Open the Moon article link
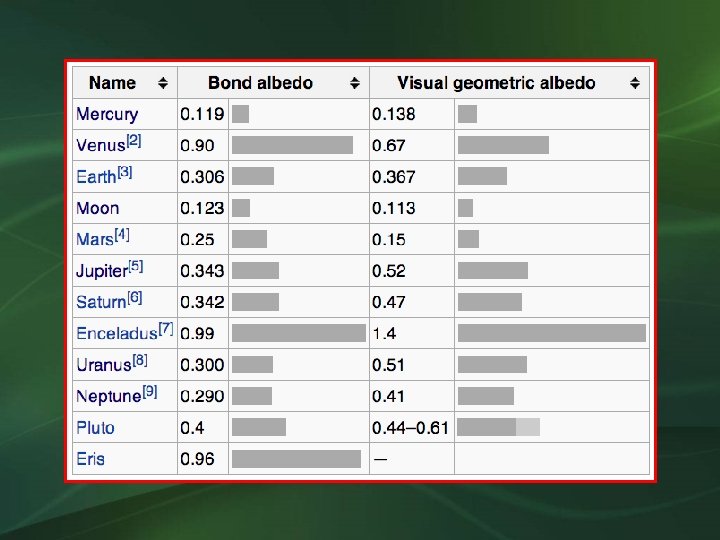 pyautogui.click(x=97, y=209)
